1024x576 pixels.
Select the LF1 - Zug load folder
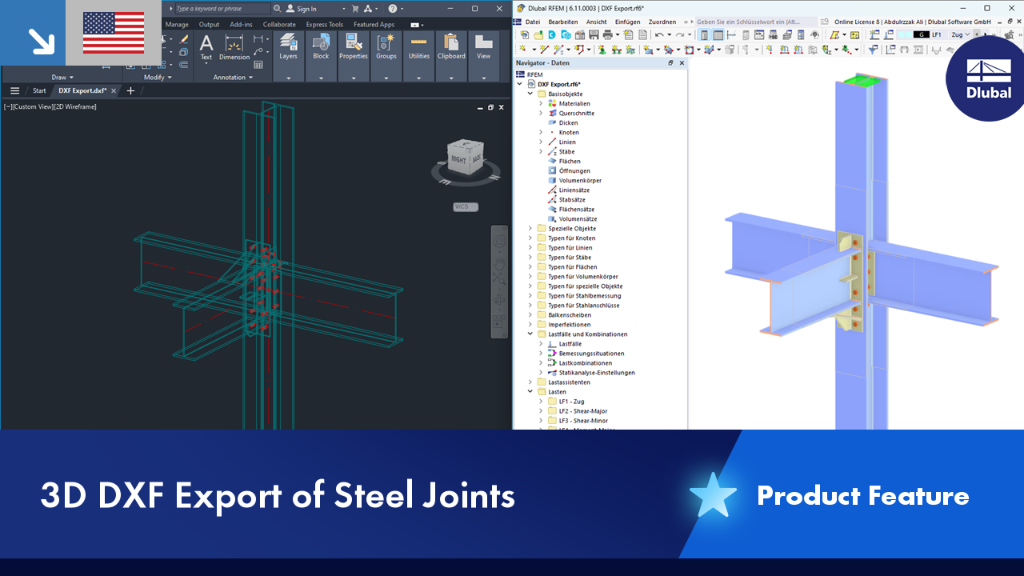tap(571, 402)
